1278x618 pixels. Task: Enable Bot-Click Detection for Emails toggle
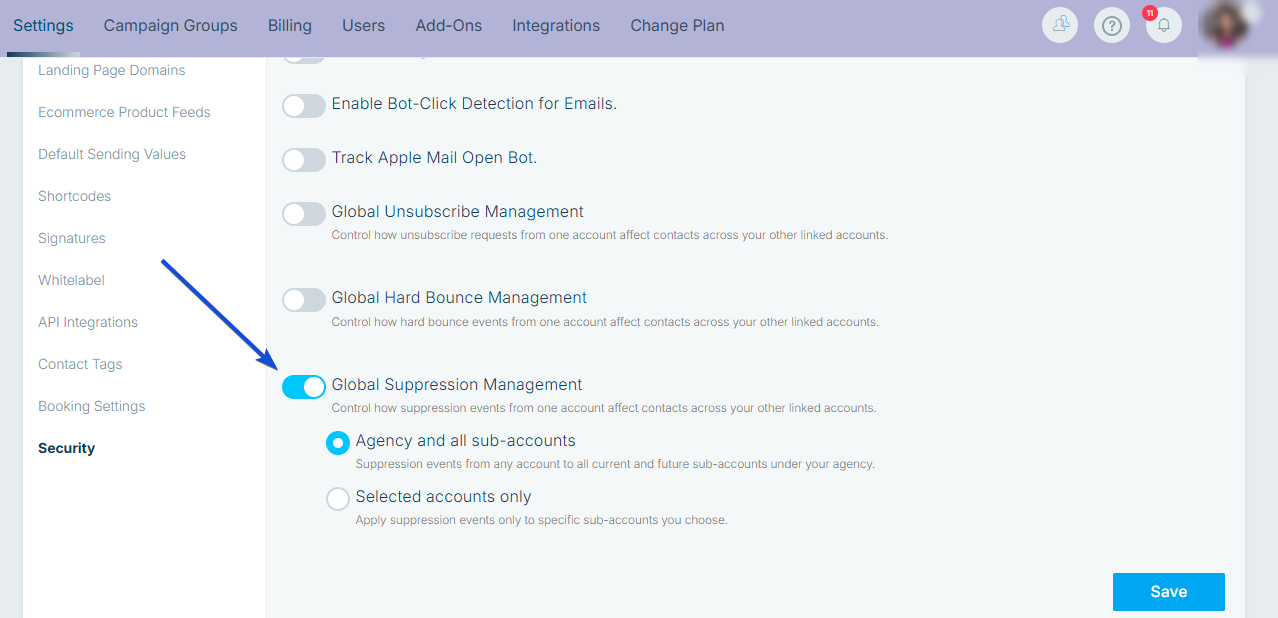pyautogui.click(x=304, y=105)
